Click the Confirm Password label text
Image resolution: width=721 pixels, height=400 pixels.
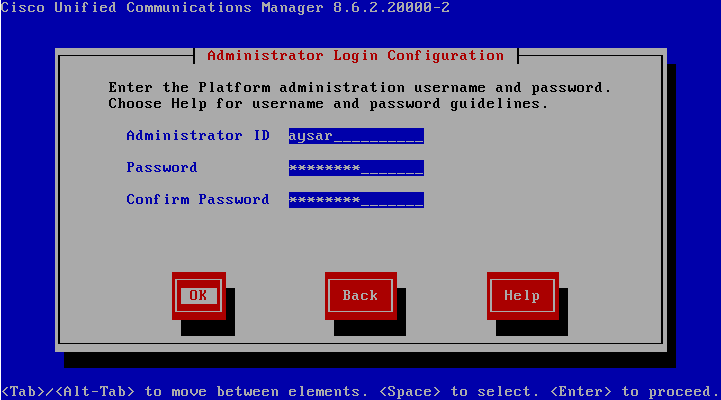198,200
